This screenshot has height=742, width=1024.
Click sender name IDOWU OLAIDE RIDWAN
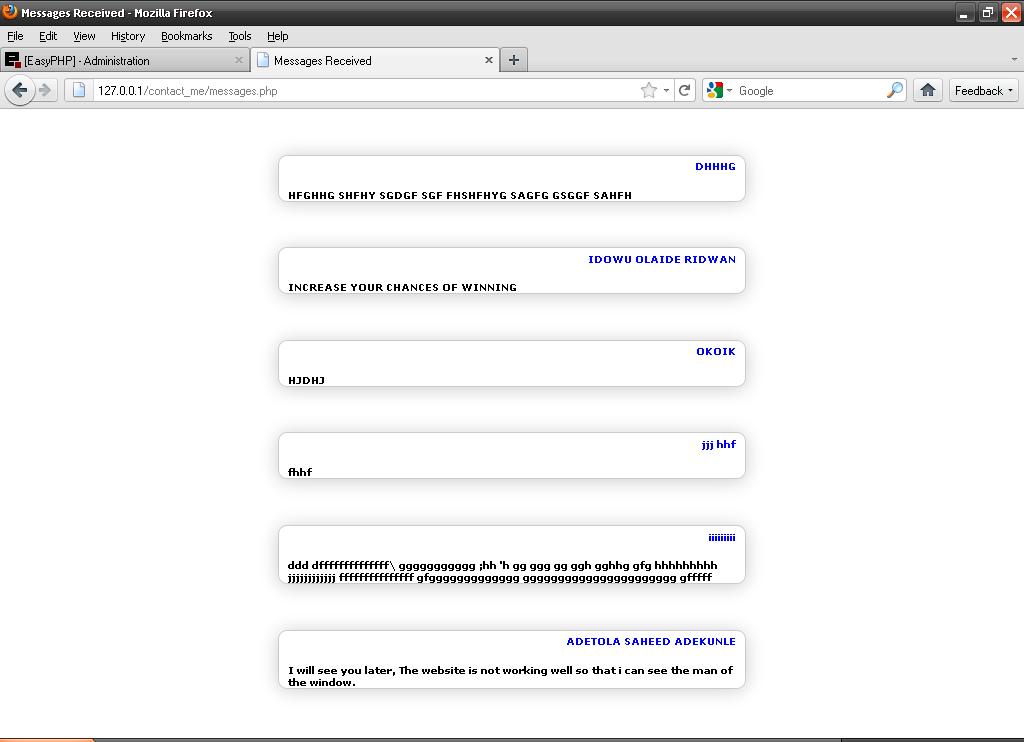[662, 259]
